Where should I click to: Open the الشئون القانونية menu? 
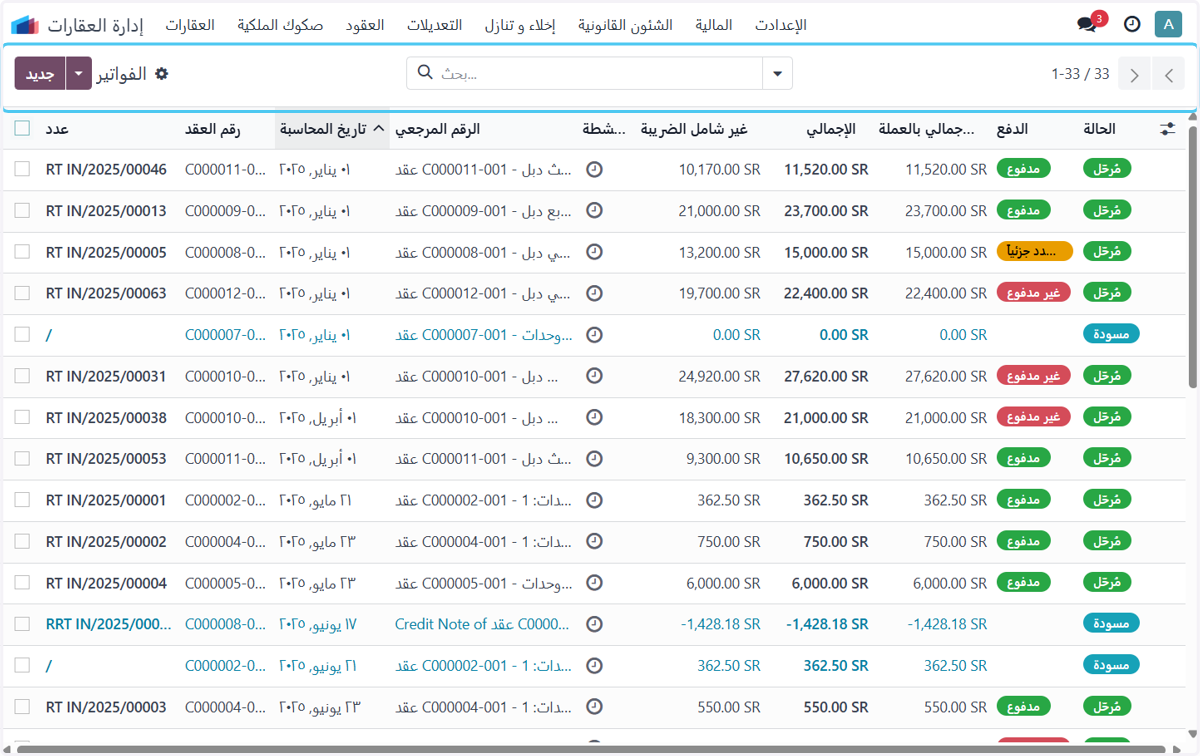(x=625, y=25)
